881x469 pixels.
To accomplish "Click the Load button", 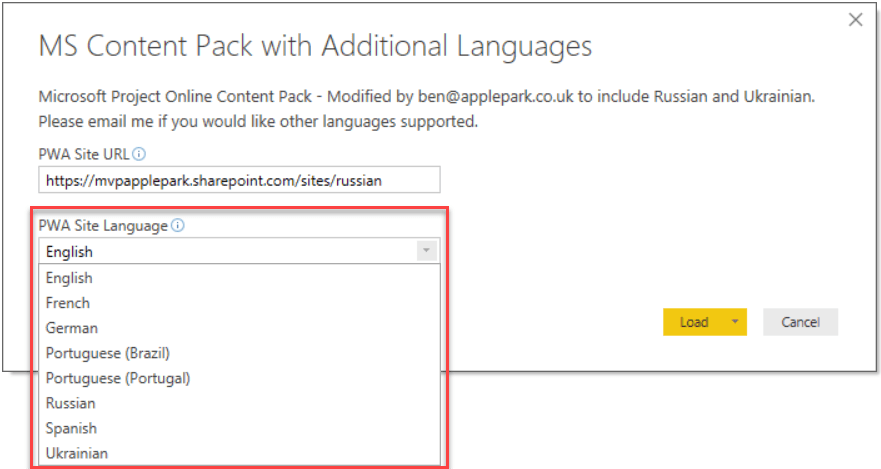I will 694,322.
